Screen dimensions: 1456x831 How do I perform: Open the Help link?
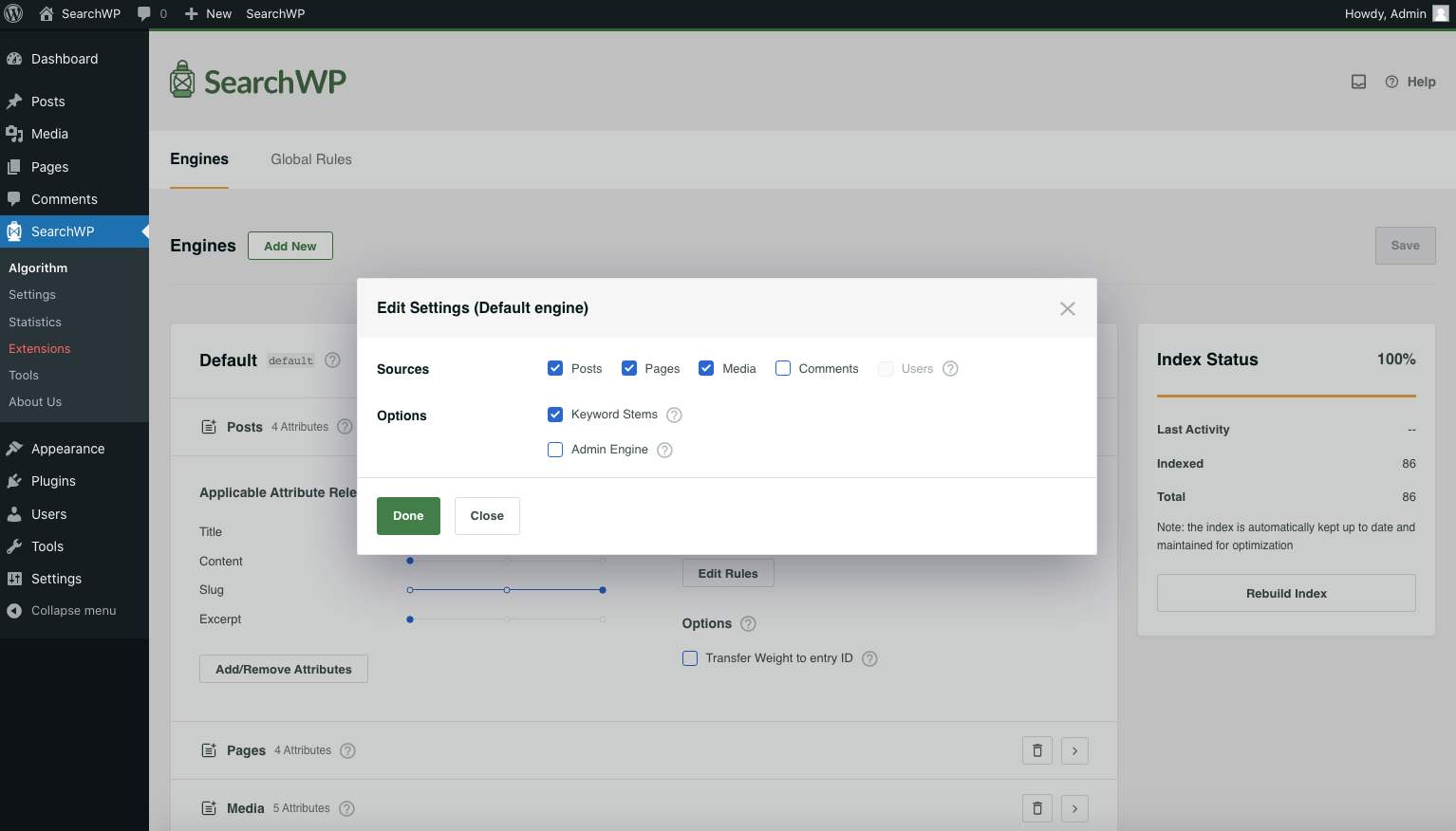point(1410,82)
